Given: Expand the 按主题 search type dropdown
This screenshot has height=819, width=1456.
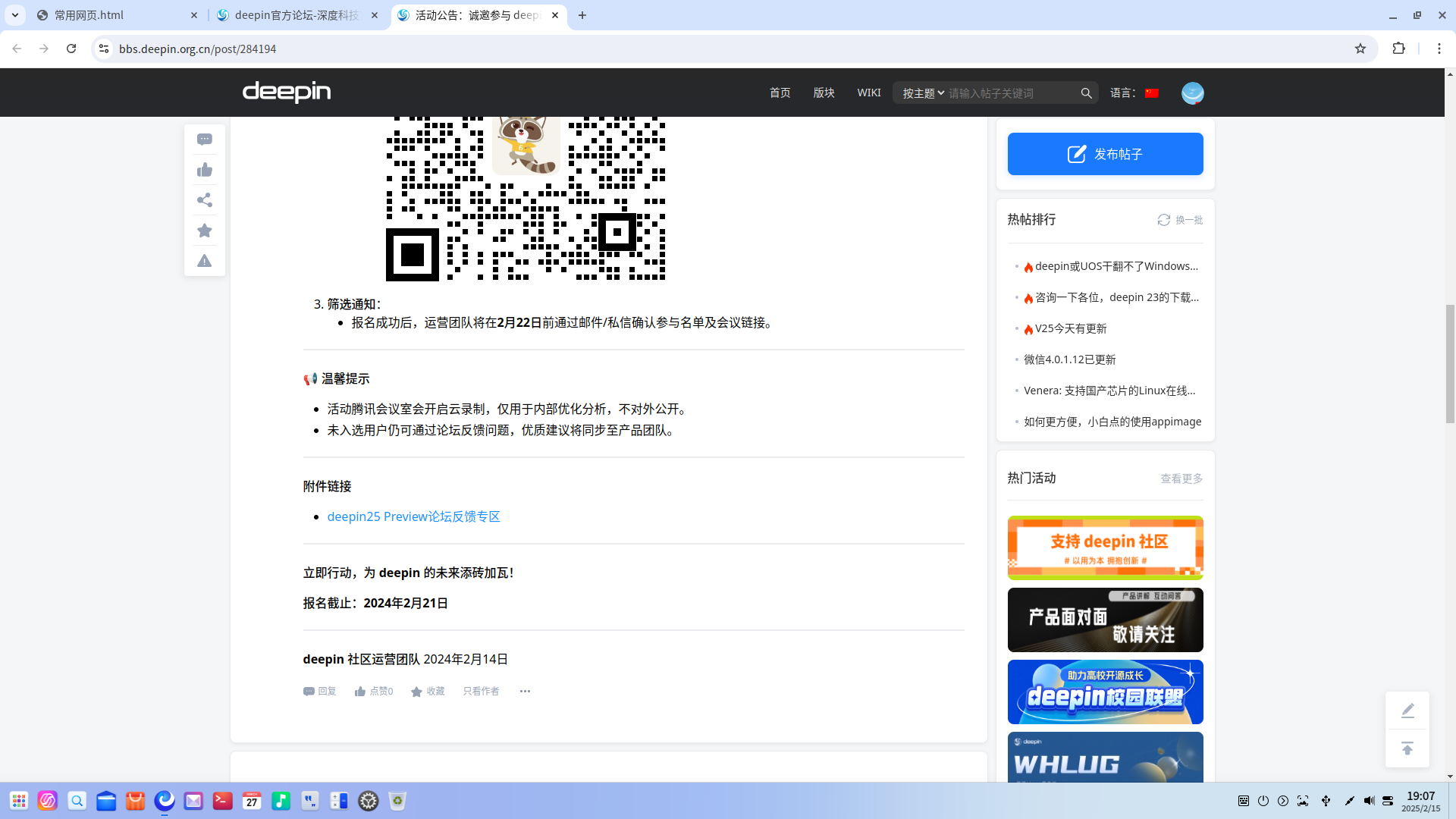Looking at the screenshot, I should 923,93.
